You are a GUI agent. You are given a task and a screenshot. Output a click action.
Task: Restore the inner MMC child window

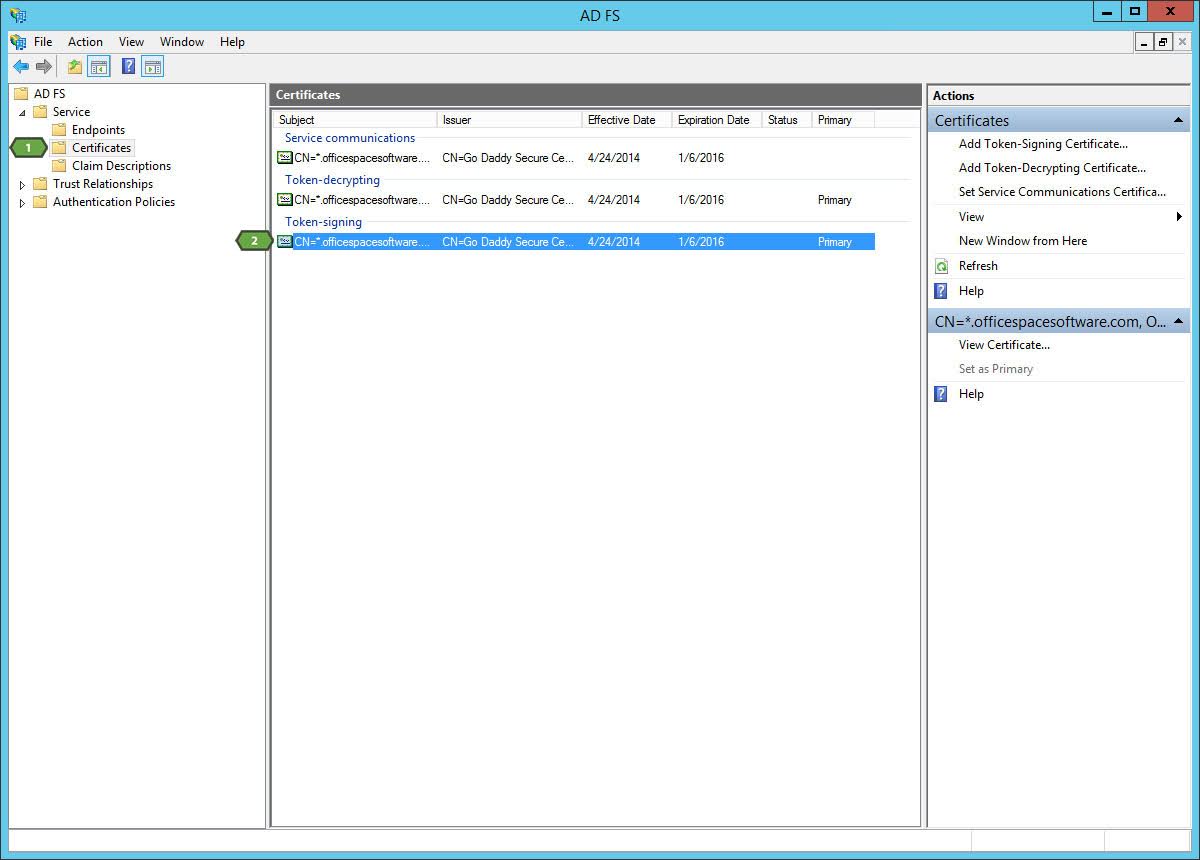point(1163,42)
